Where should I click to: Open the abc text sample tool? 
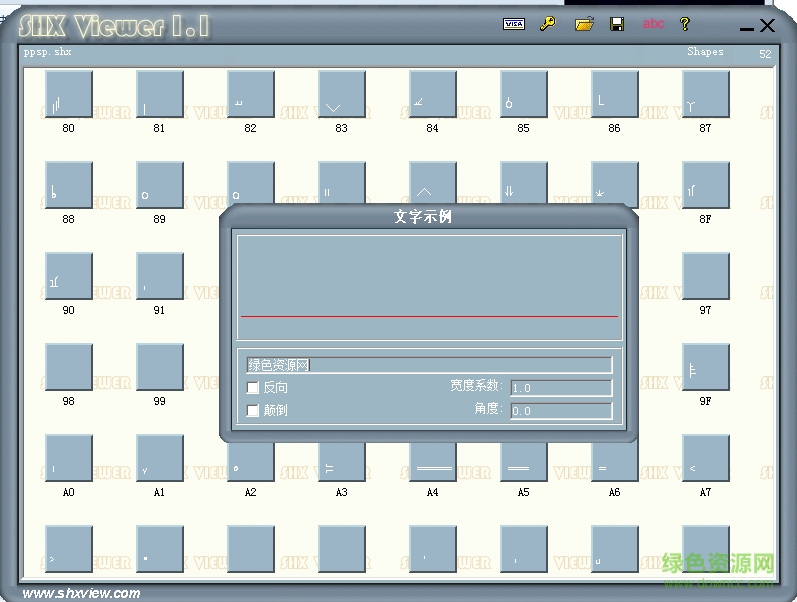click(653, 24)
